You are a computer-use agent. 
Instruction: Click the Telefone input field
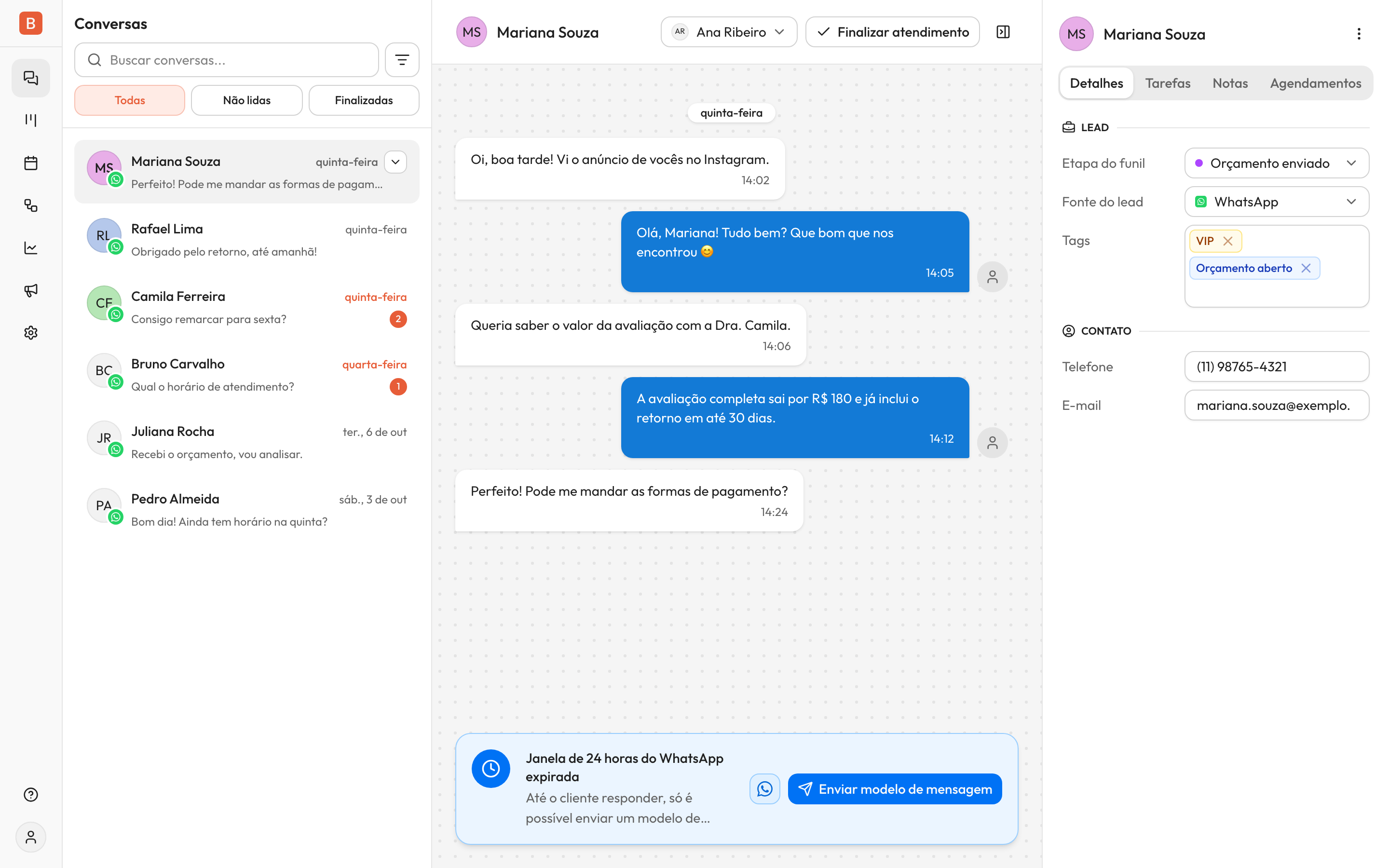tap(1277, 366)
